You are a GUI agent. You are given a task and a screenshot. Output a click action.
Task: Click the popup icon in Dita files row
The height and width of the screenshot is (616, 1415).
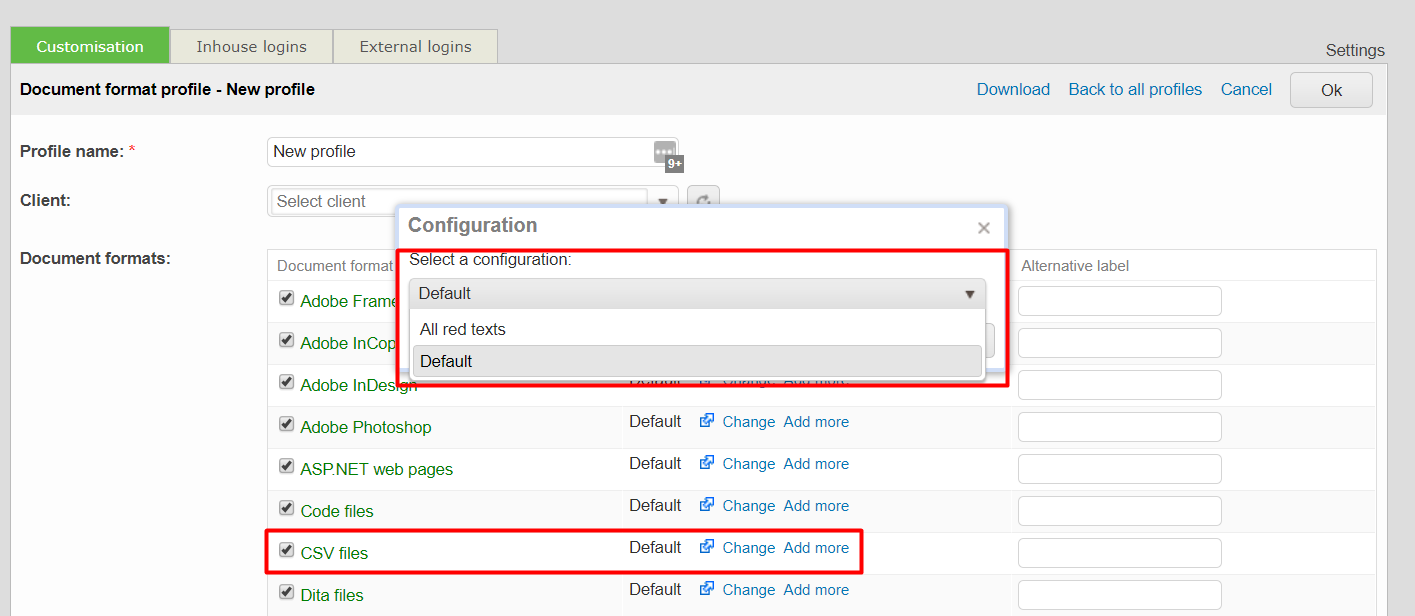click(707, 590)
